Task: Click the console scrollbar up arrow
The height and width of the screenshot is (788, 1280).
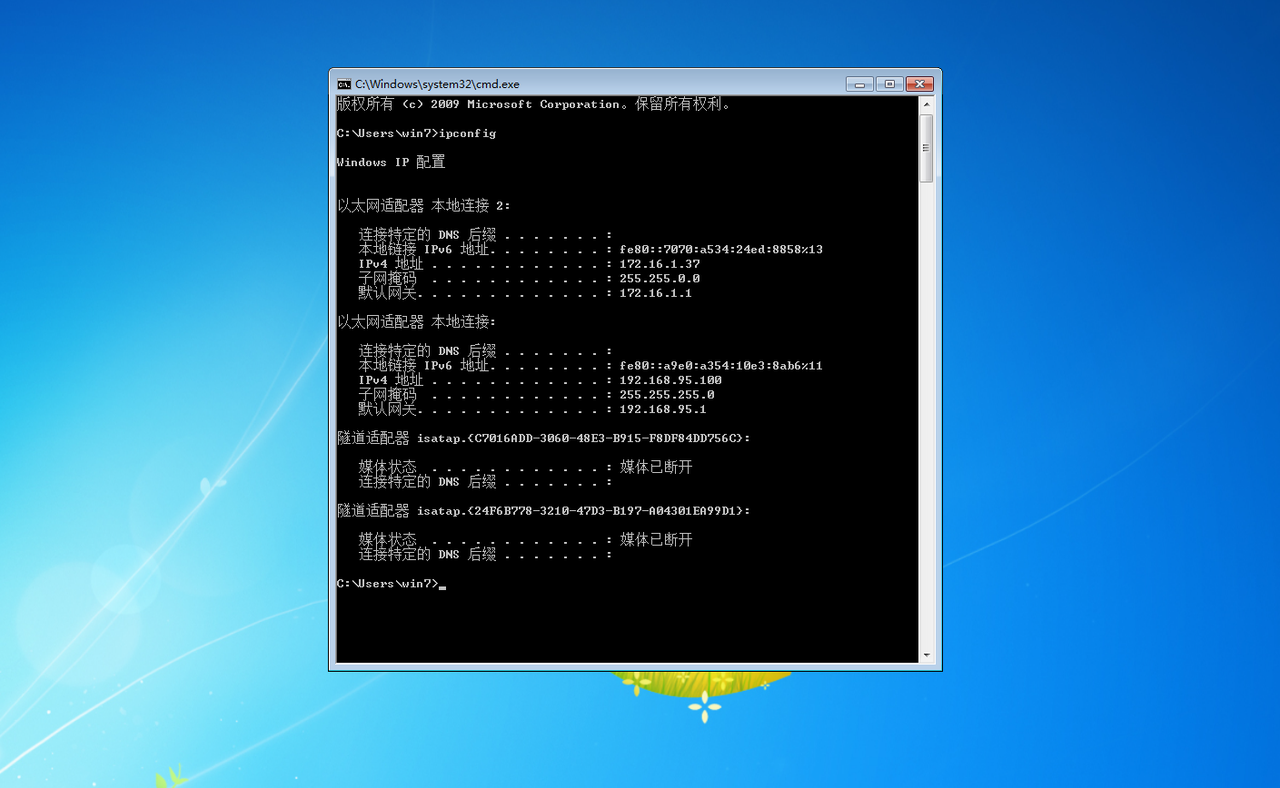Action: click(x=926, y=104)
